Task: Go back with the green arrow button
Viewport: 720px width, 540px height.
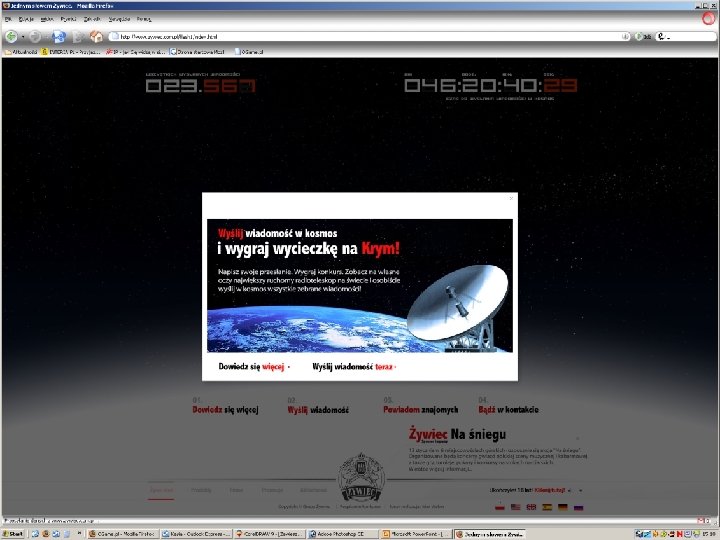Action: coord(11,36)
